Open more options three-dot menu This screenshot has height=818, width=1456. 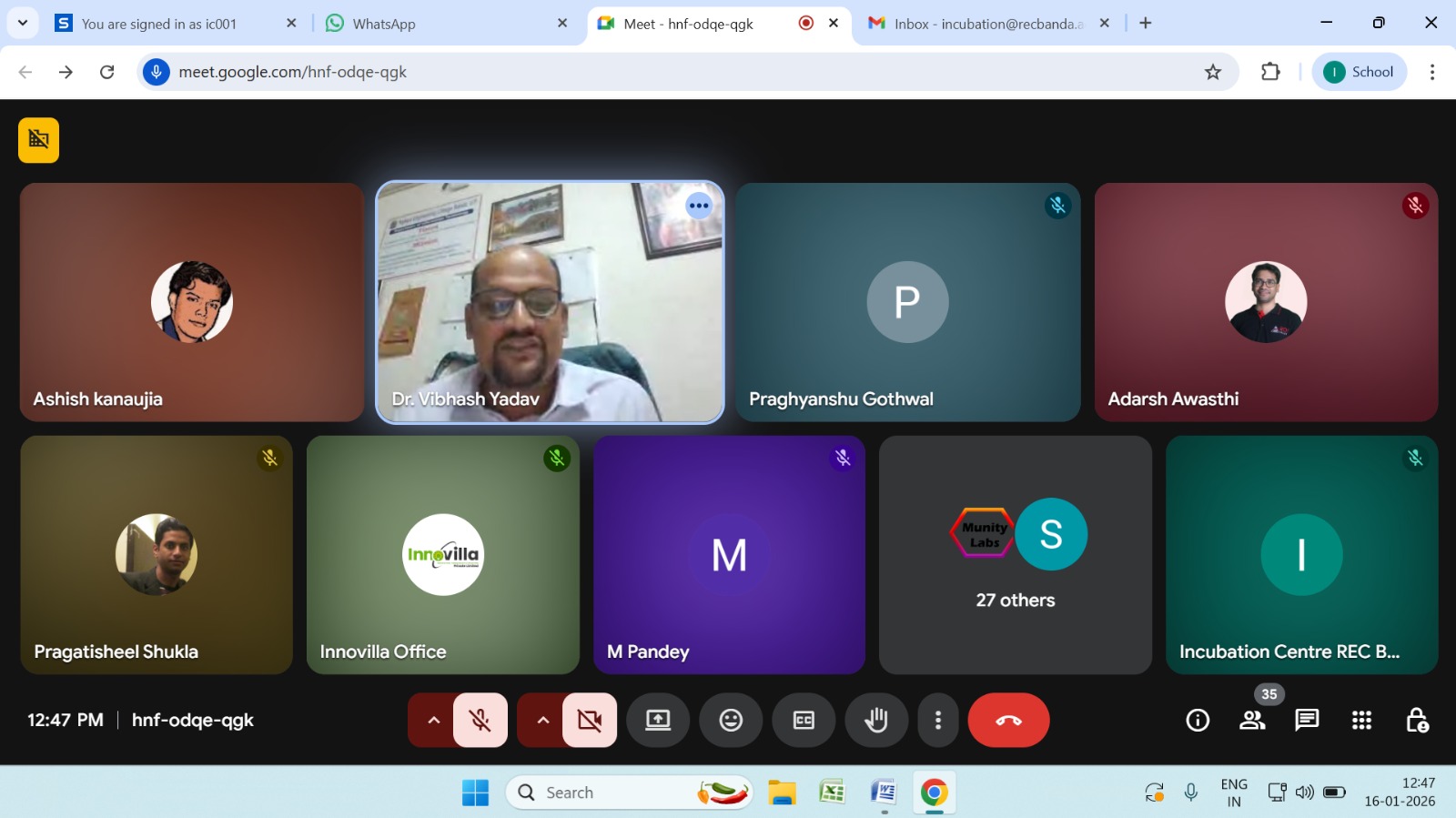938,721
